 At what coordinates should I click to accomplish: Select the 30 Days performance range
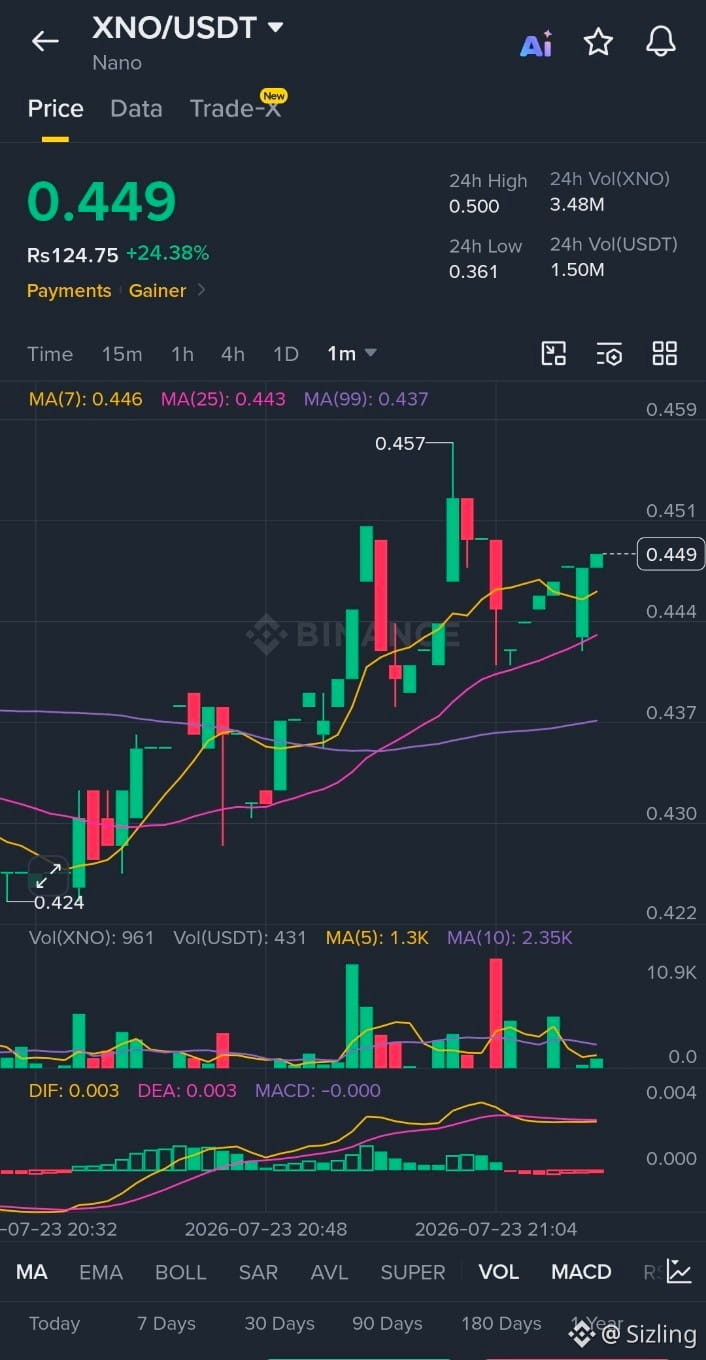pyautogui.click(x=279, y=1323)
